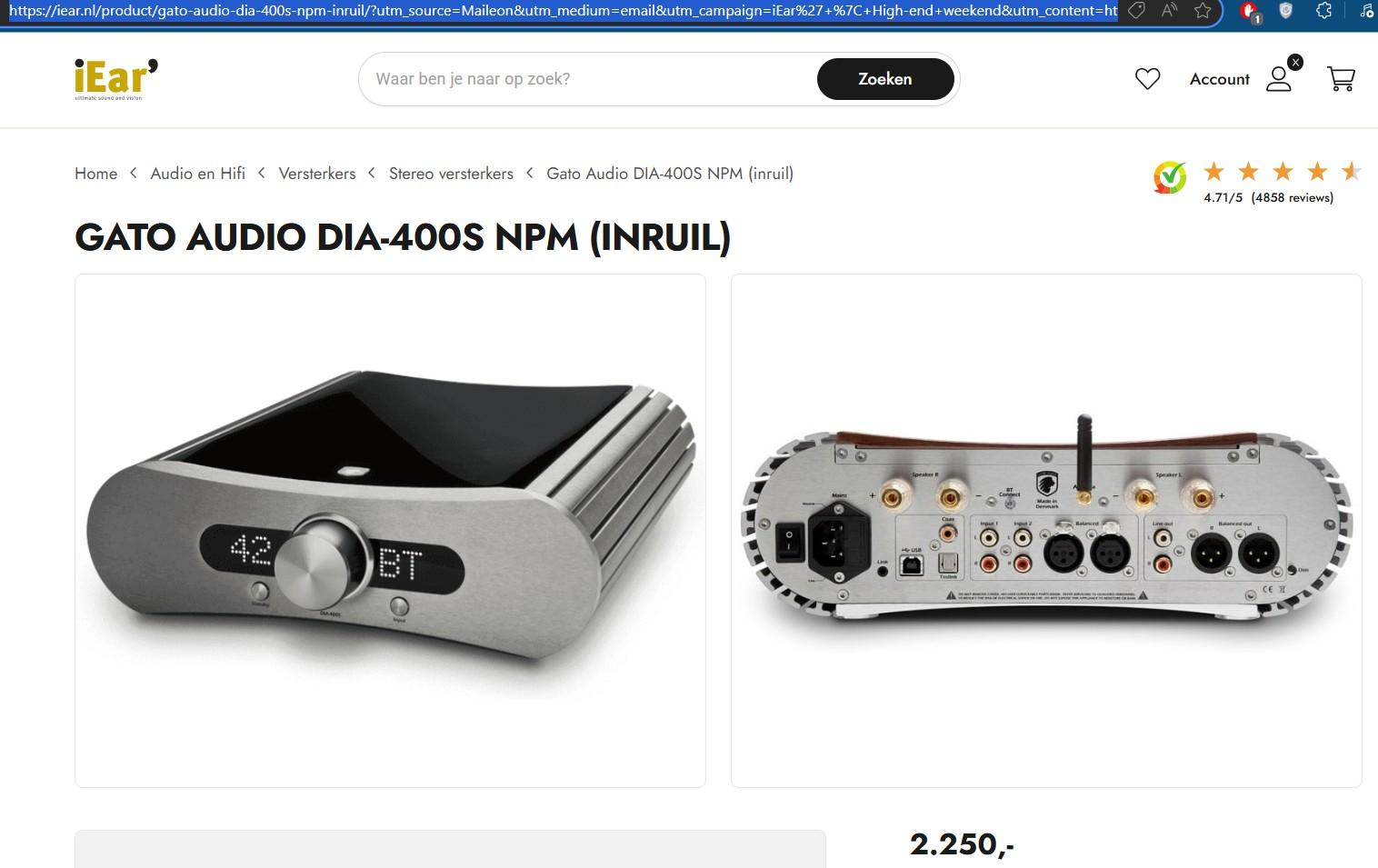Go to Home breadcrumb link

click(95, 174)
